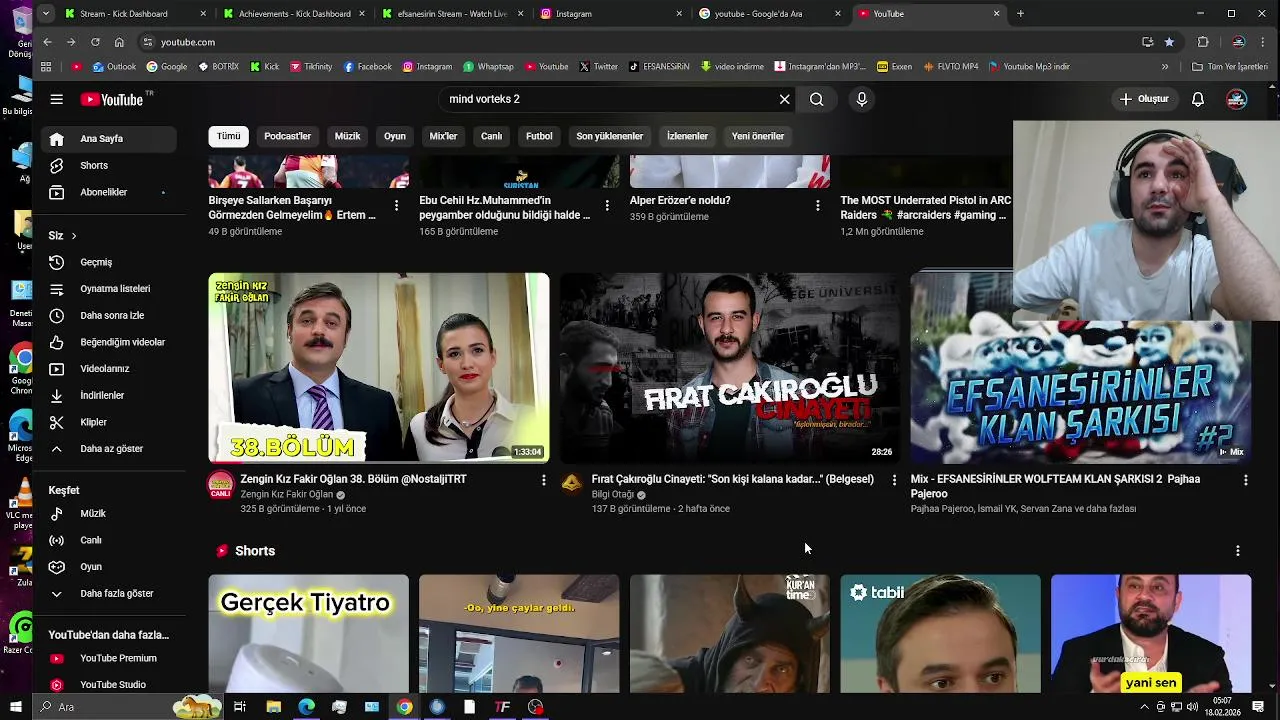The width and height of the screenshot is (1280, 720).
Task: Open Canlı under Keşfet
Action: [x=109, y=540]
